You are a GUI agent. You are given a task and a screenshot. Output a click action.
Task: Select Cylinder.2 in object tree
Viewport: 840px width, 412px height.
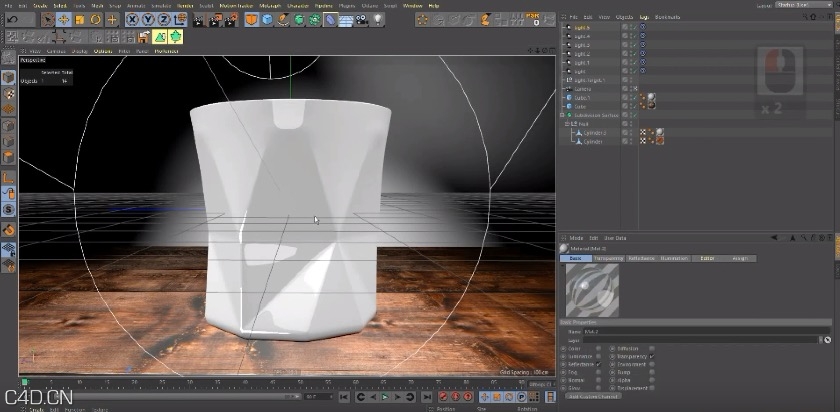pos(595,133)
